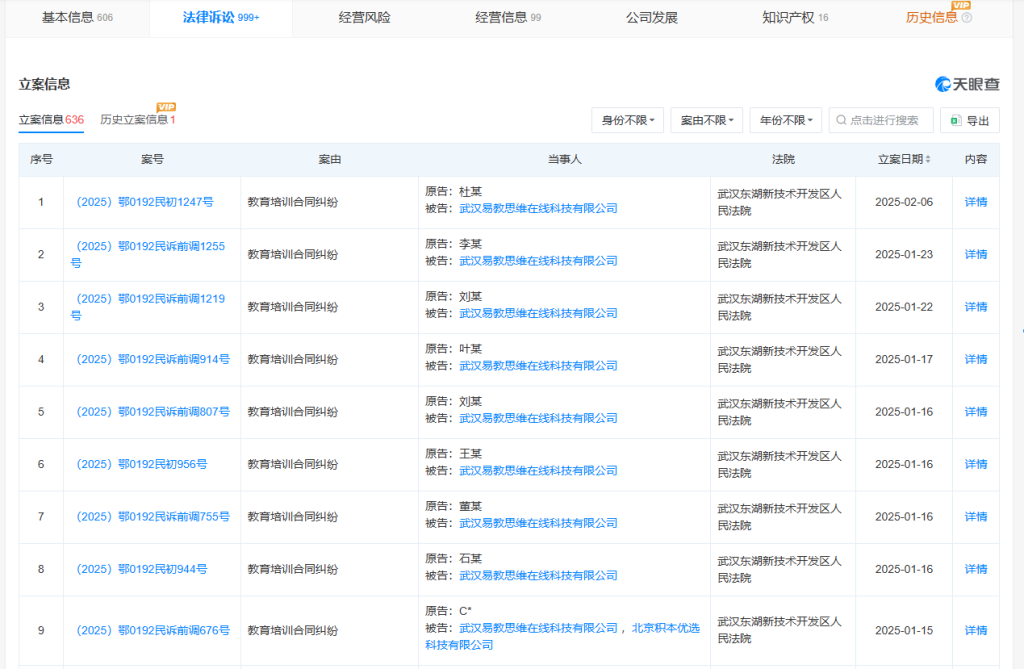This screenshot has height=669, width=1024.
Task: Select 教育培训合同纠纷 in row 1
Action: pyautogui.click(x=293, y=202)
